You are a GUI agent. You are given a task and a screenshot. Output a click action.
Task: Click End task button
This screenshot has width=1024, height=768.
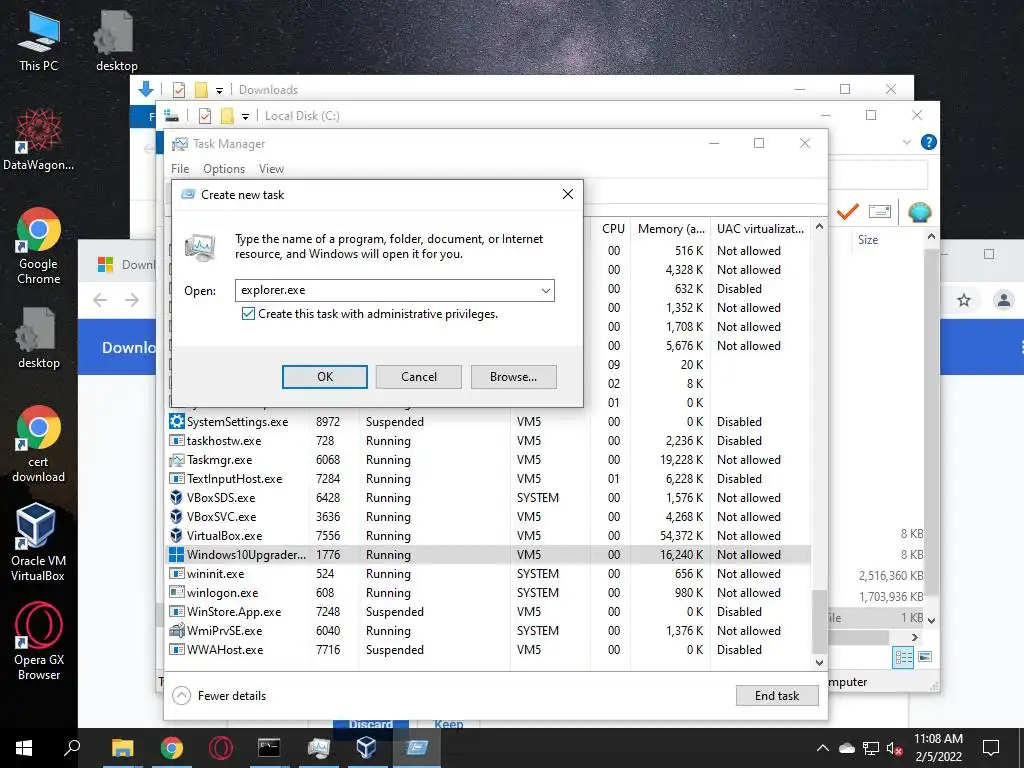click(776, 696)
